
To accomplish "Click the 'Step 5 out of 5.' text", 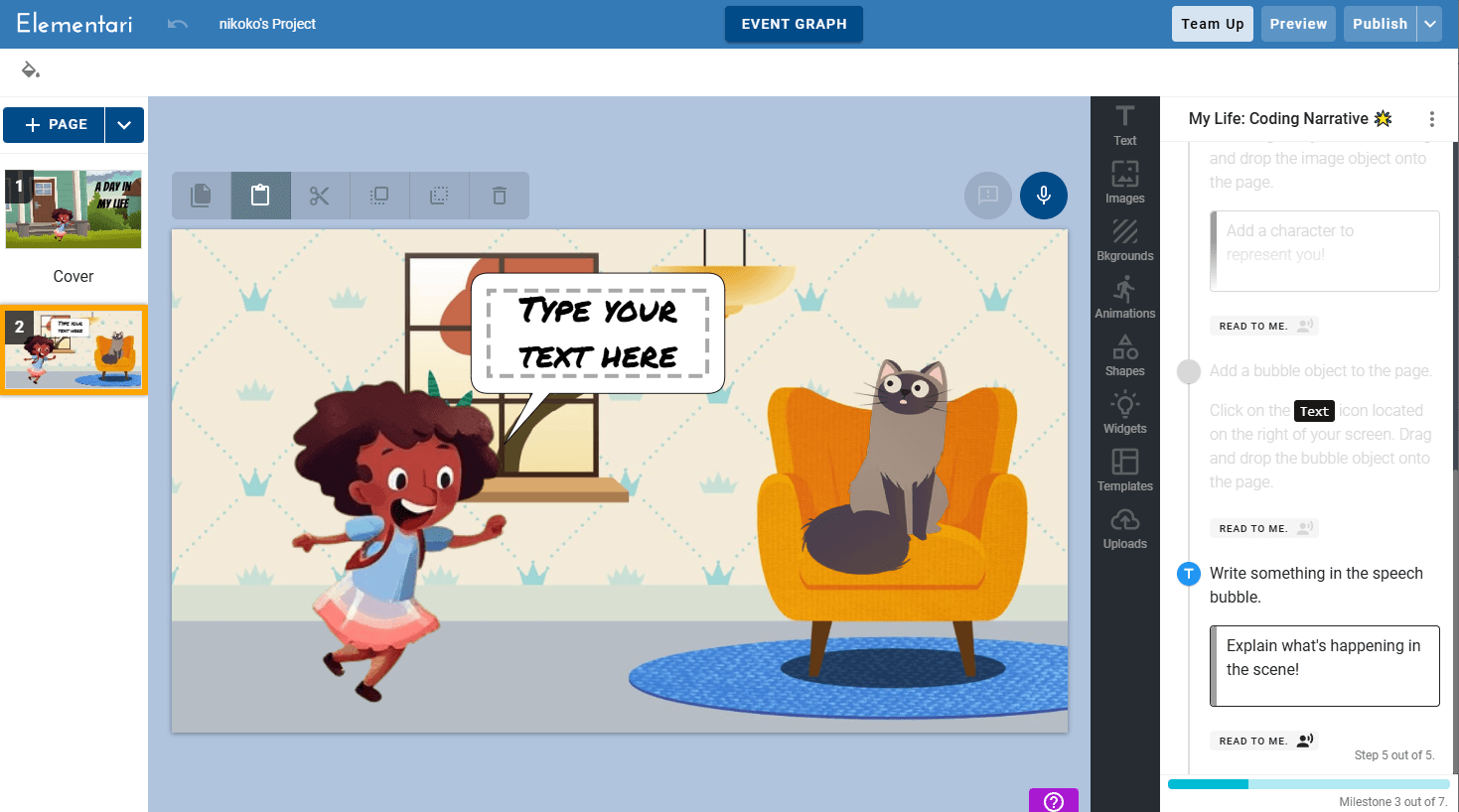I will 1394,755.
